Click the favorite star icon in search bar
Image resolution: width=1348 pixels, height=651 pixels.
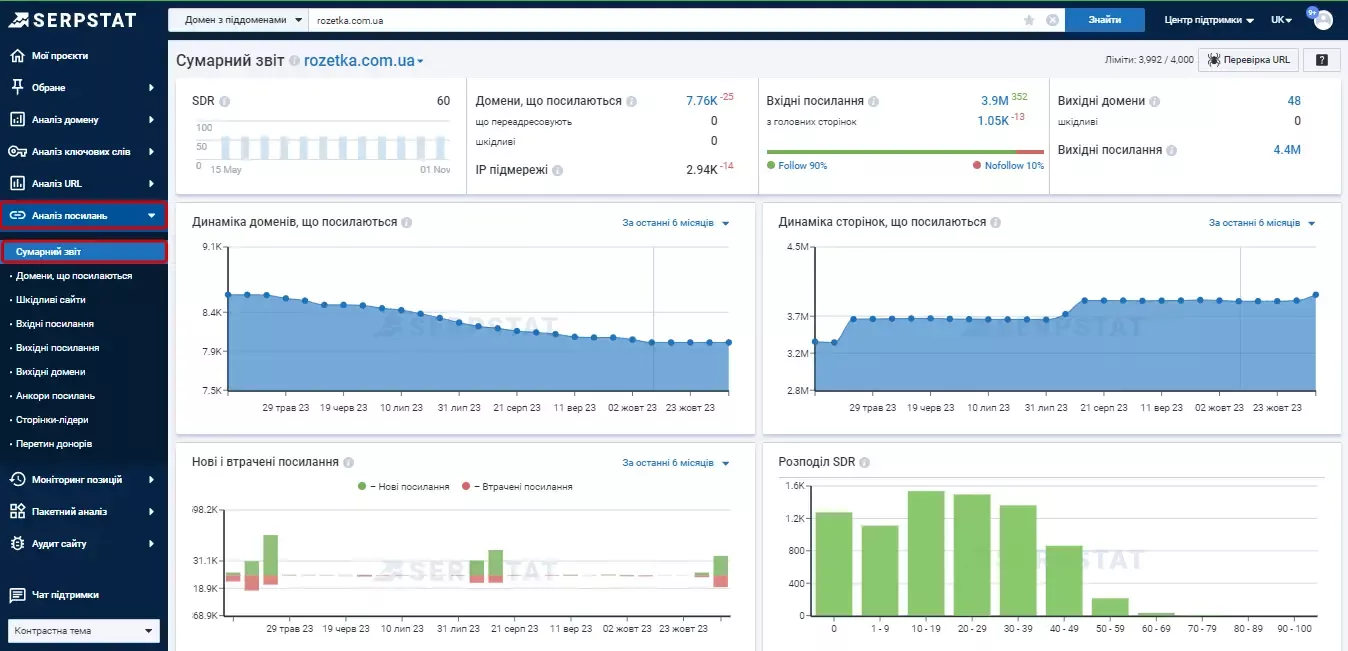[1029, 20]
